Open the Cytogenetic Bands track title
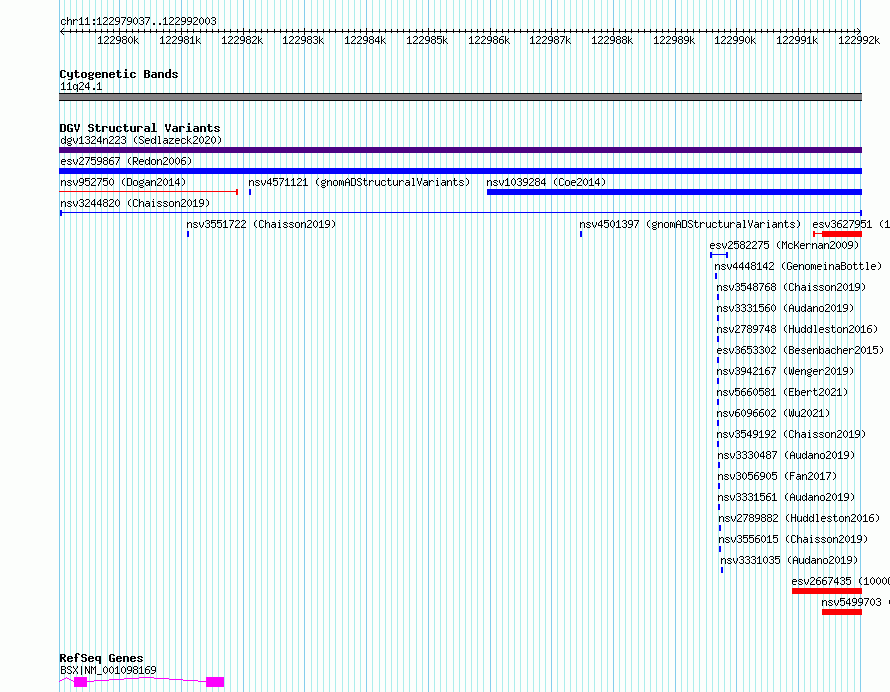This screenshot has height=692, width=890. [119, 74]
